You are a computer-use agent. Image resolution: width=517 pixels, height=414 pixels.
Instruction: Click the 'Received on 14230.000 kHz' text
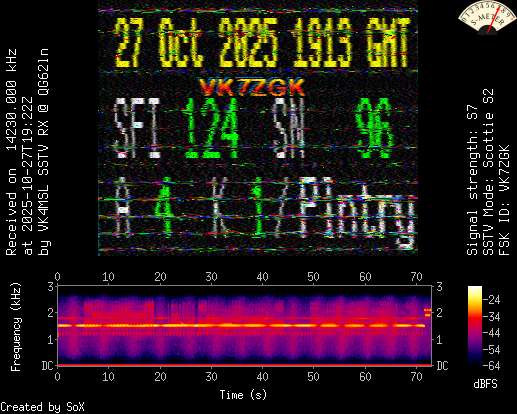point(11,152)
